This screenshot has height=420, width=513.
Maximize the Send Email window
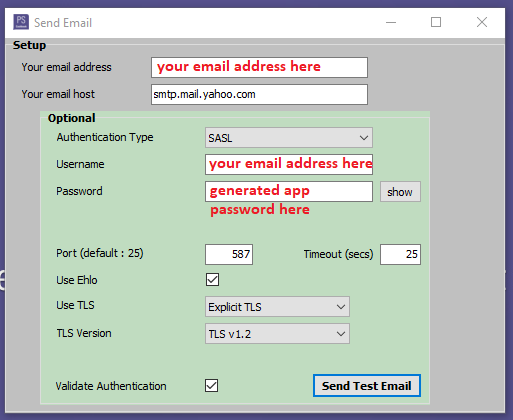pos(436,22)
